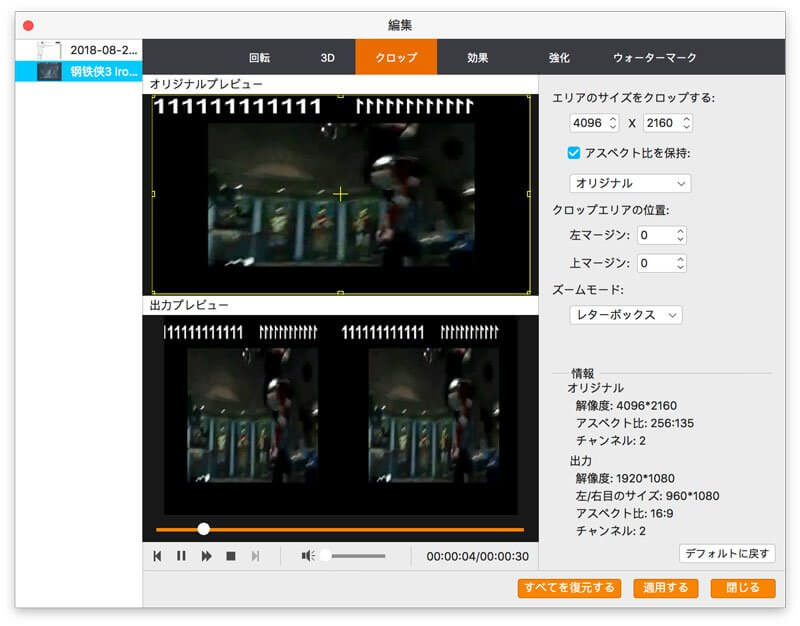Click thumbnail of 钢铁侠3 file
This screenshot has height=626, width=800.
tap(49, 71)
